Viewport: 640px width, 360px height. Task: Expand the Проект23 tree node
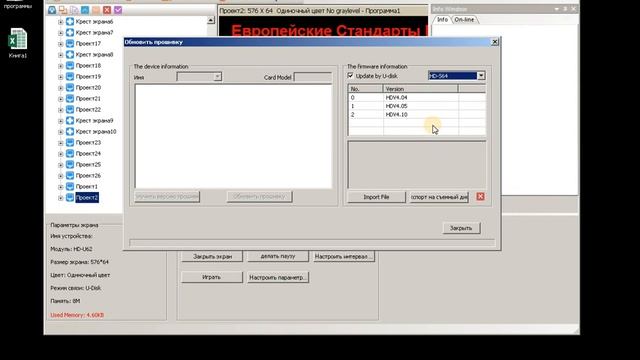point(61,143)
